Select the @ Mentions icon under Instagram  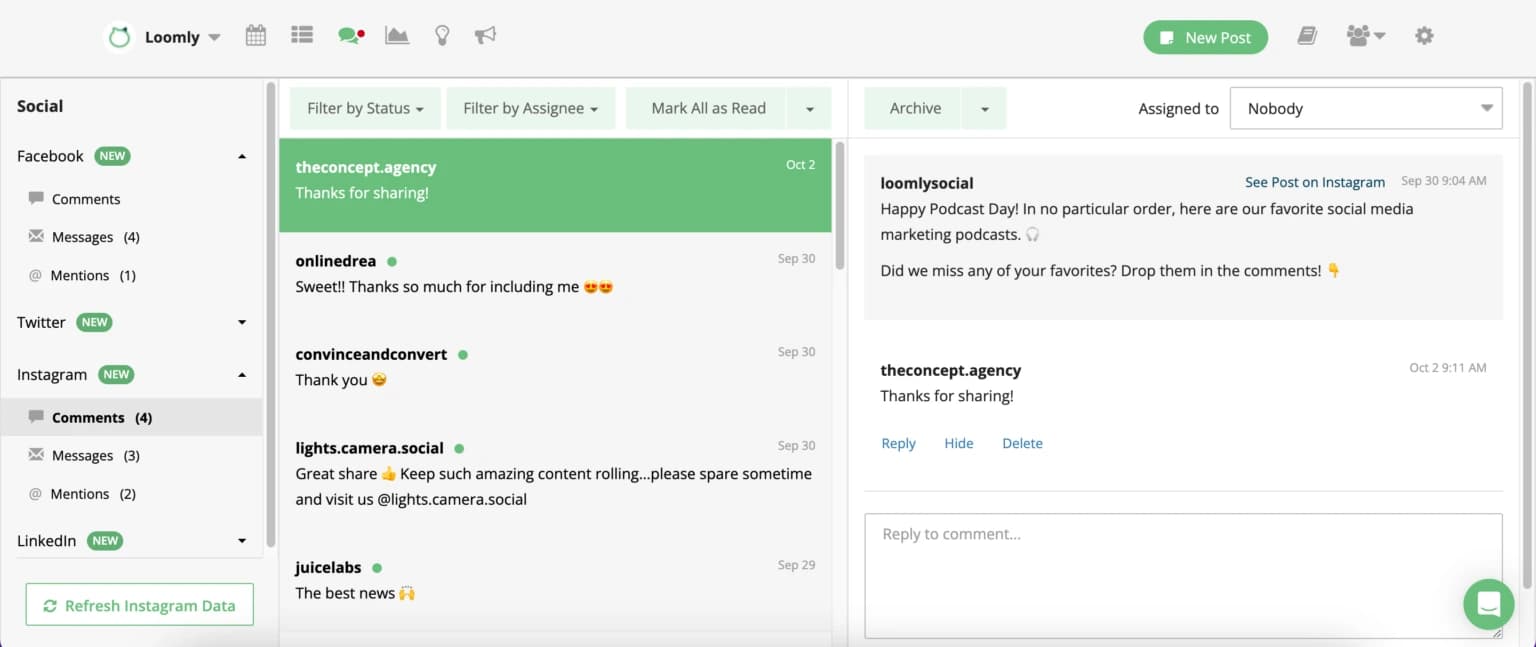[35, 493]
